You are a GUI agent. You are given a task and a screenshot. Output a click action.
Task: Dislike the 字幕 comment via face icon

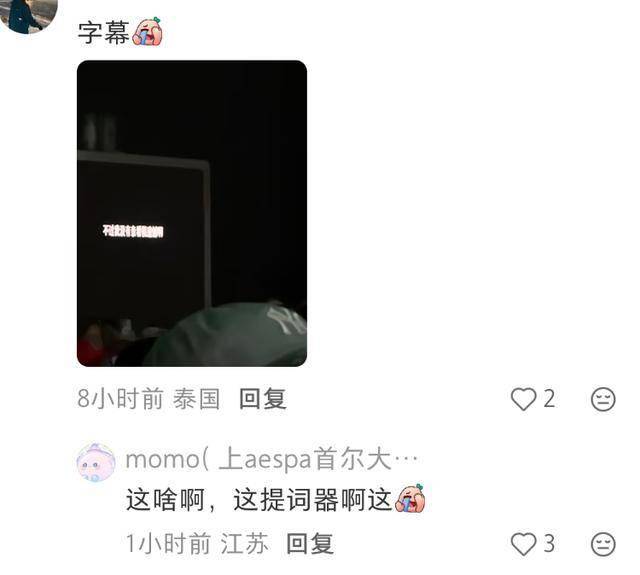(x=603, y=399)
